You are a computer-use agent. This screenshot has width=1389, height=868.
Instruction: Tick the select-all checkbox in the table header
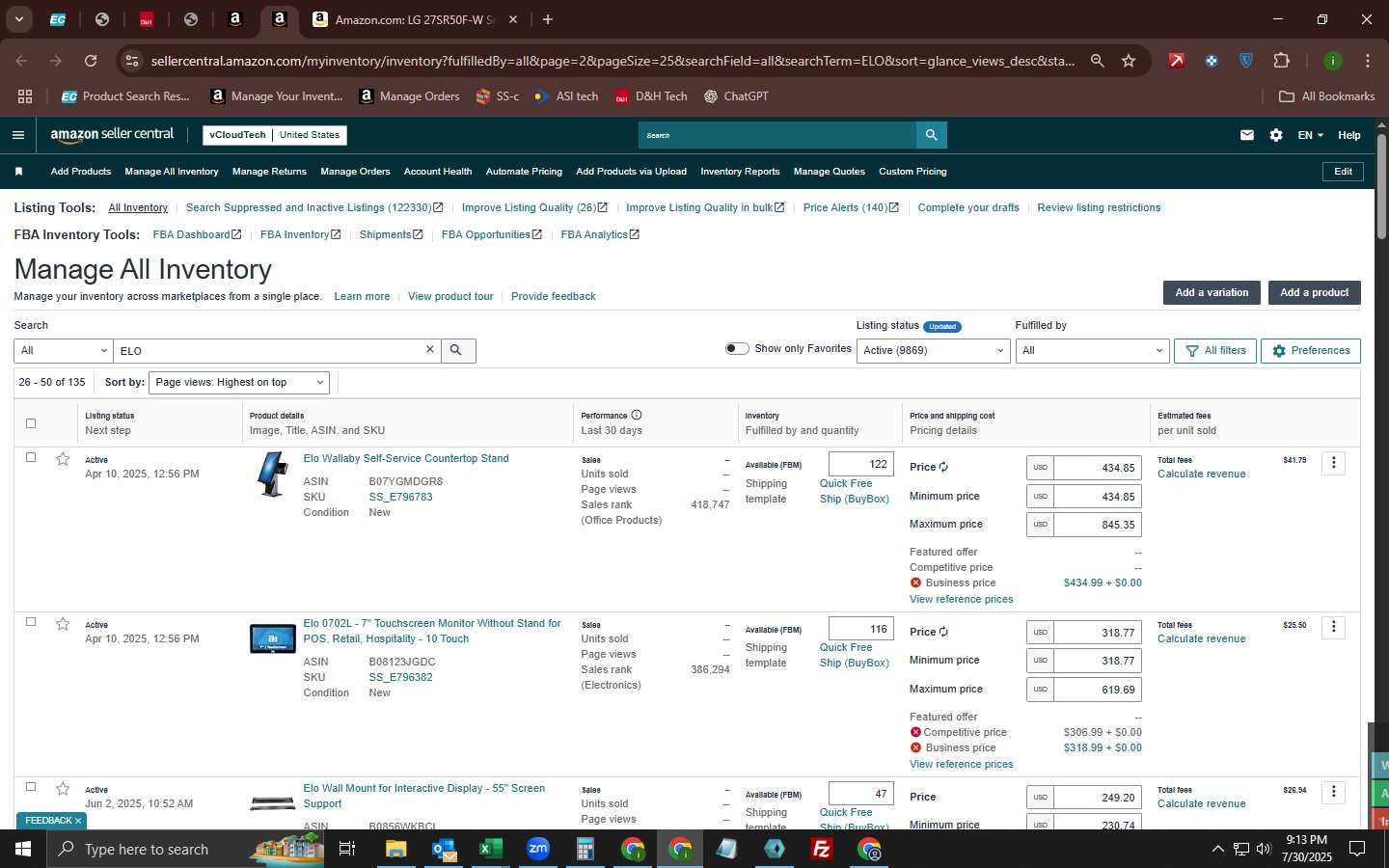coord(31,423)
